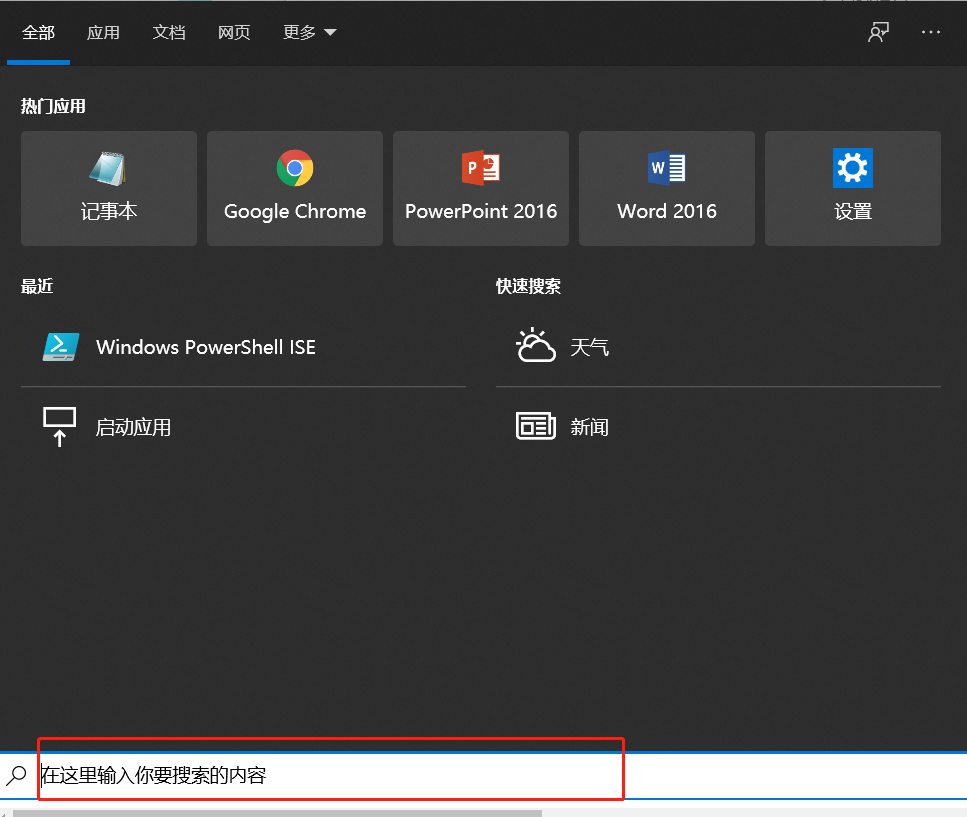Screen dimensions: 967x817
Task: Click the 启动应用 (Startup apps) entry
Action: 133,427
